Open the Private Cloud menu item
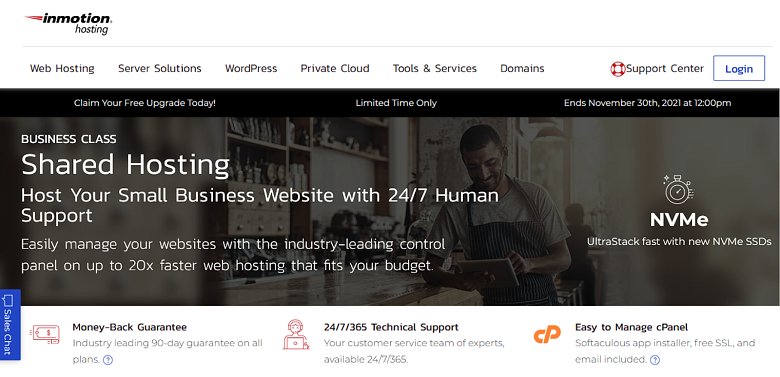Viewport: 780px width, 377px height. pyautogui.click(x=335, y=69)
